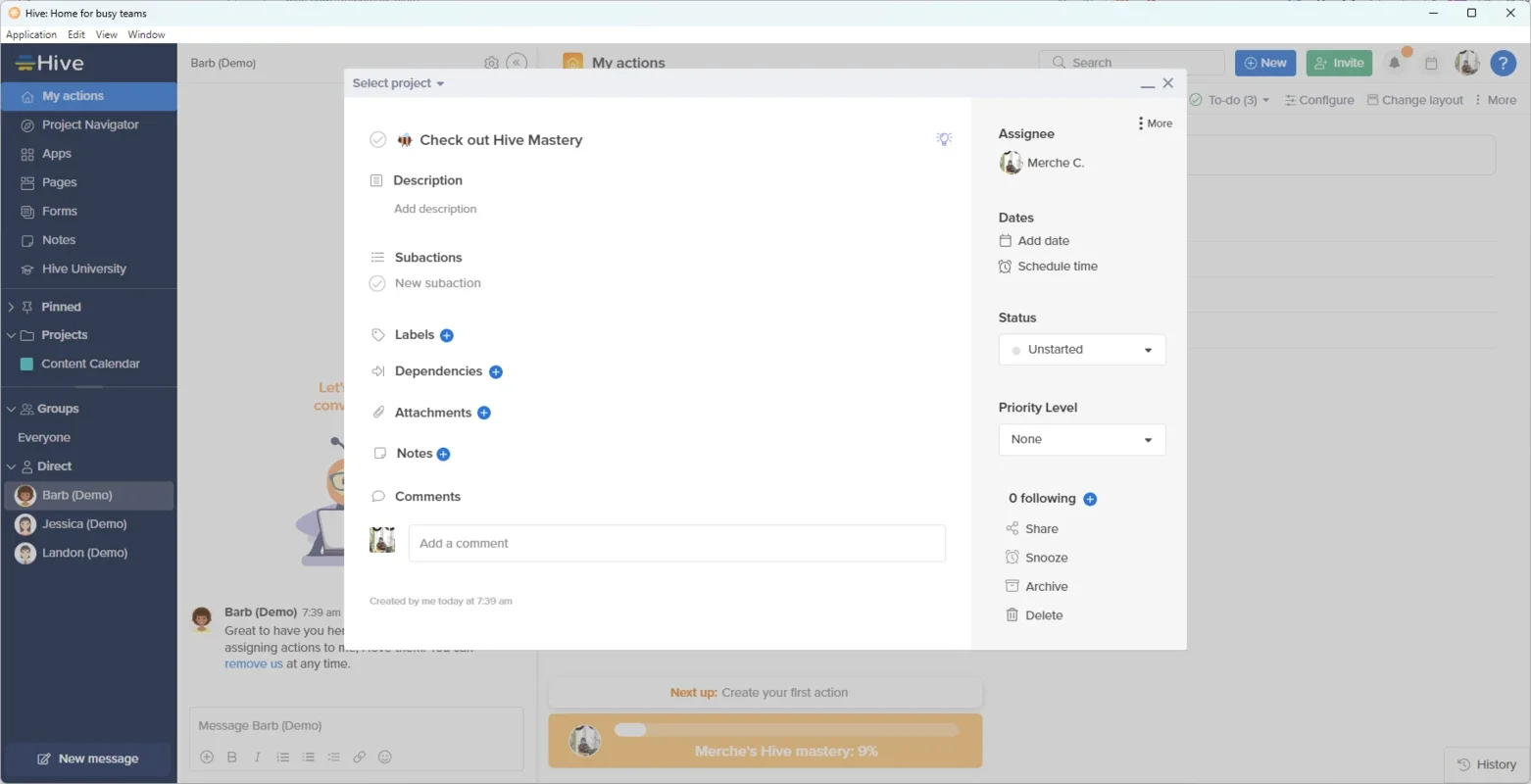Open the notifications bell
This screenshot has height=784, width=1531.
click(x=1395, y=63)
